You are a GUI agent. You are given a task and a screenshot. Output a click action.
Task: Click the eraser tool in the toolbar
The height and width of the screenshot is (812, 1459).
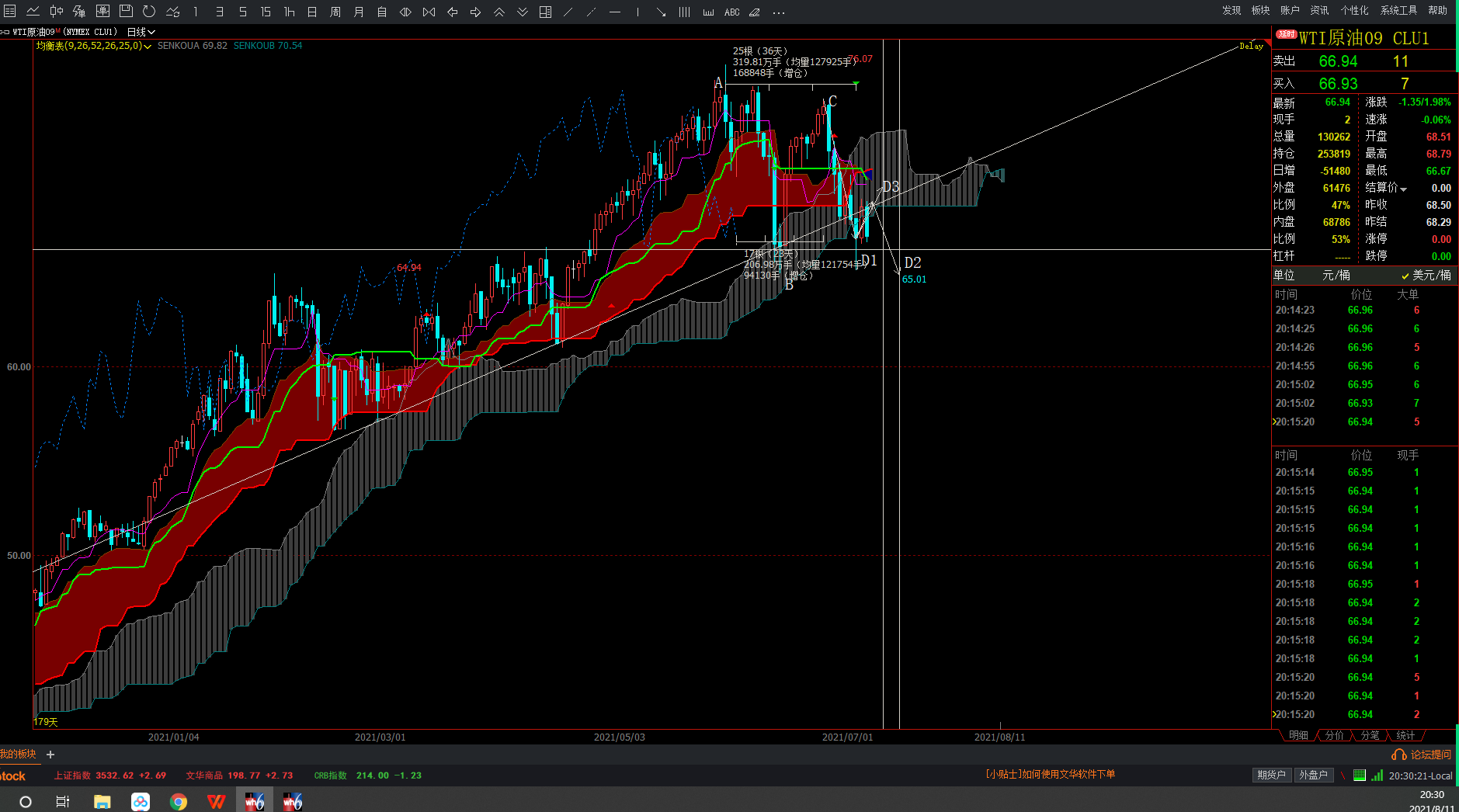pos(755,12)
